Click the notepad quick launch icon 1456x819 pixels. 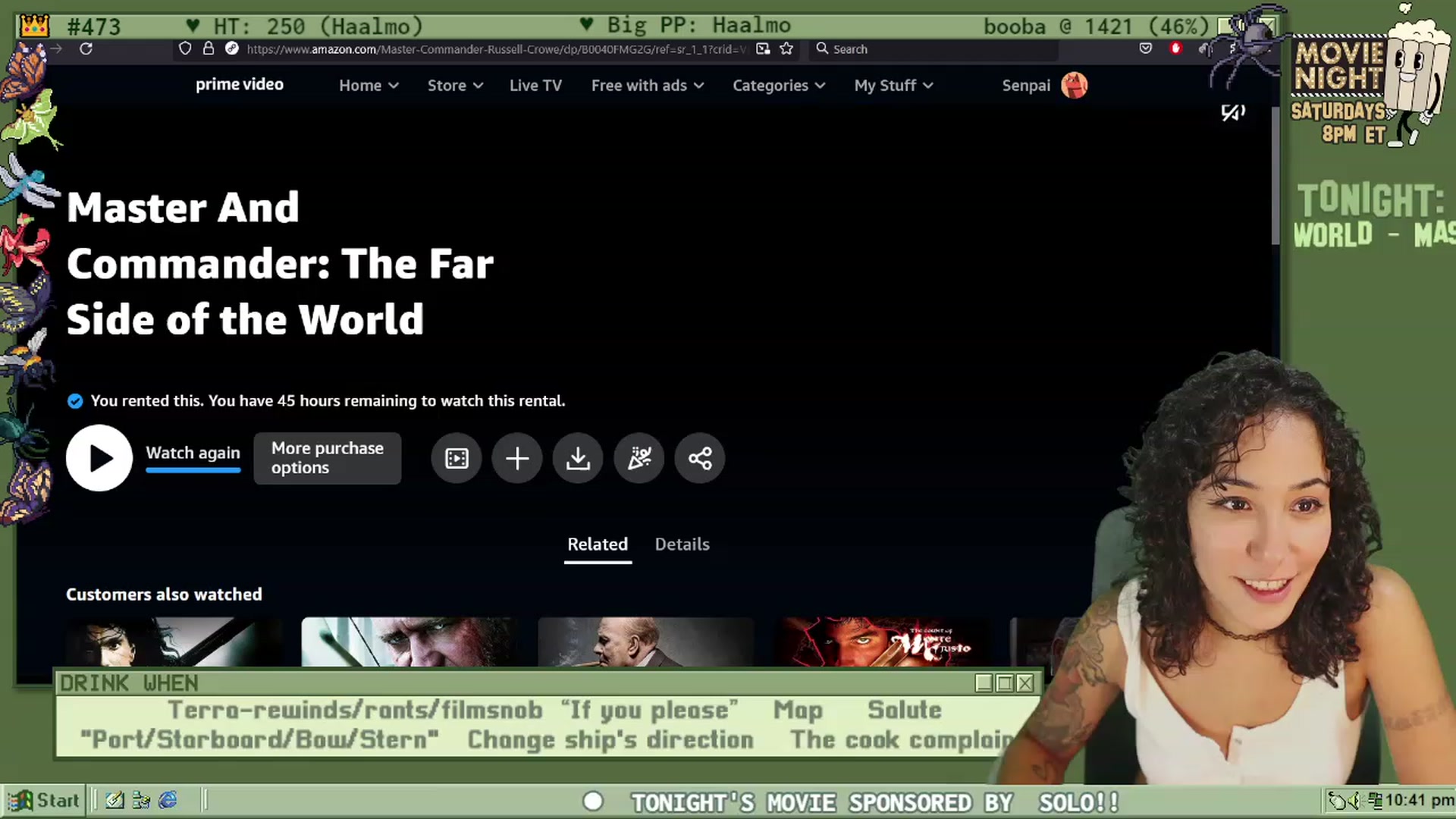pyautogui.click(x=115, y=800)
